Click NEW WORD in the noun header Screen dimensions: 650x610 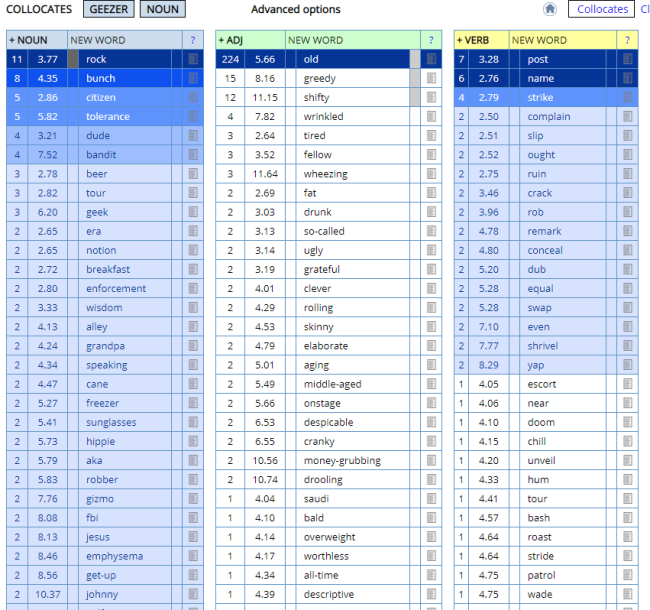(x=98, y=40)
